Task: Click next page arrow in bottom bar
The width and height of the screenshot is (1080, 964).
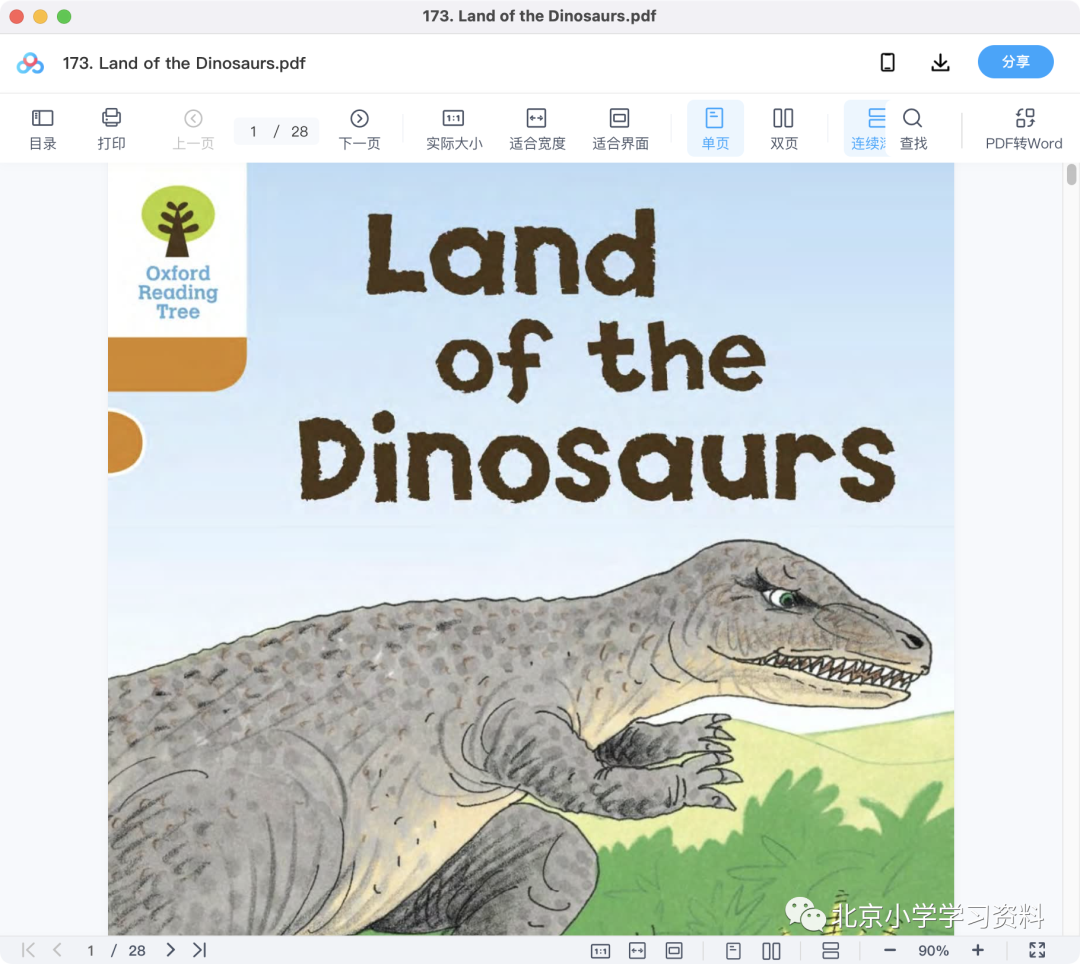Action: (170, 950)
